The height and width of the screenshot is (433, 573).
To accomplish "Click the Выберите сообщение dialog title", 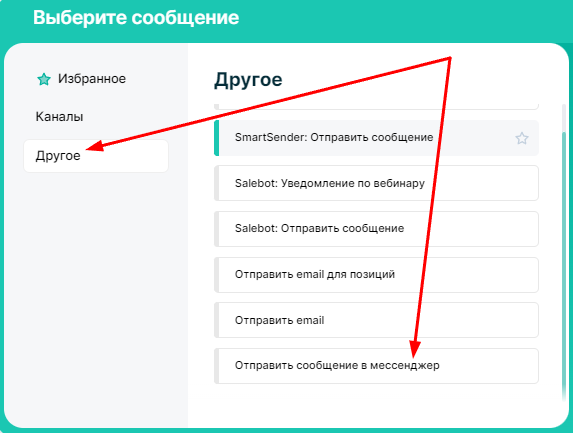I will (x=136, y=17).
